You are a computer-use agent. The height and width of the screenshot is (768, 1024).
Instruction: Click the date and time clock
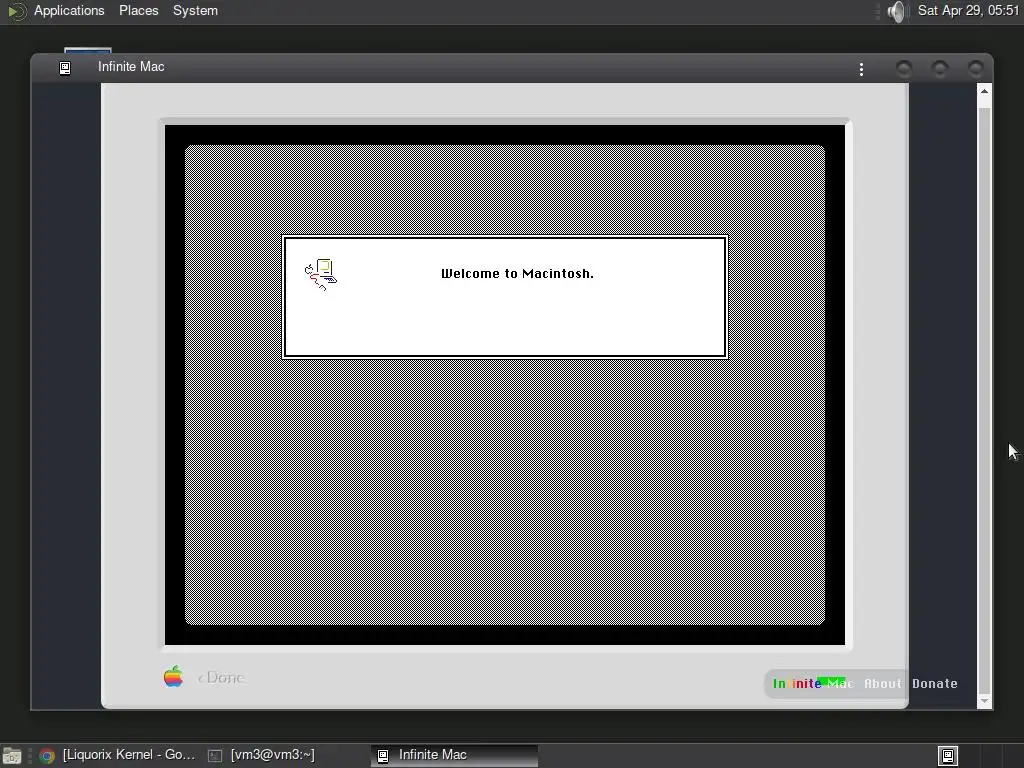tap(968, 10)
